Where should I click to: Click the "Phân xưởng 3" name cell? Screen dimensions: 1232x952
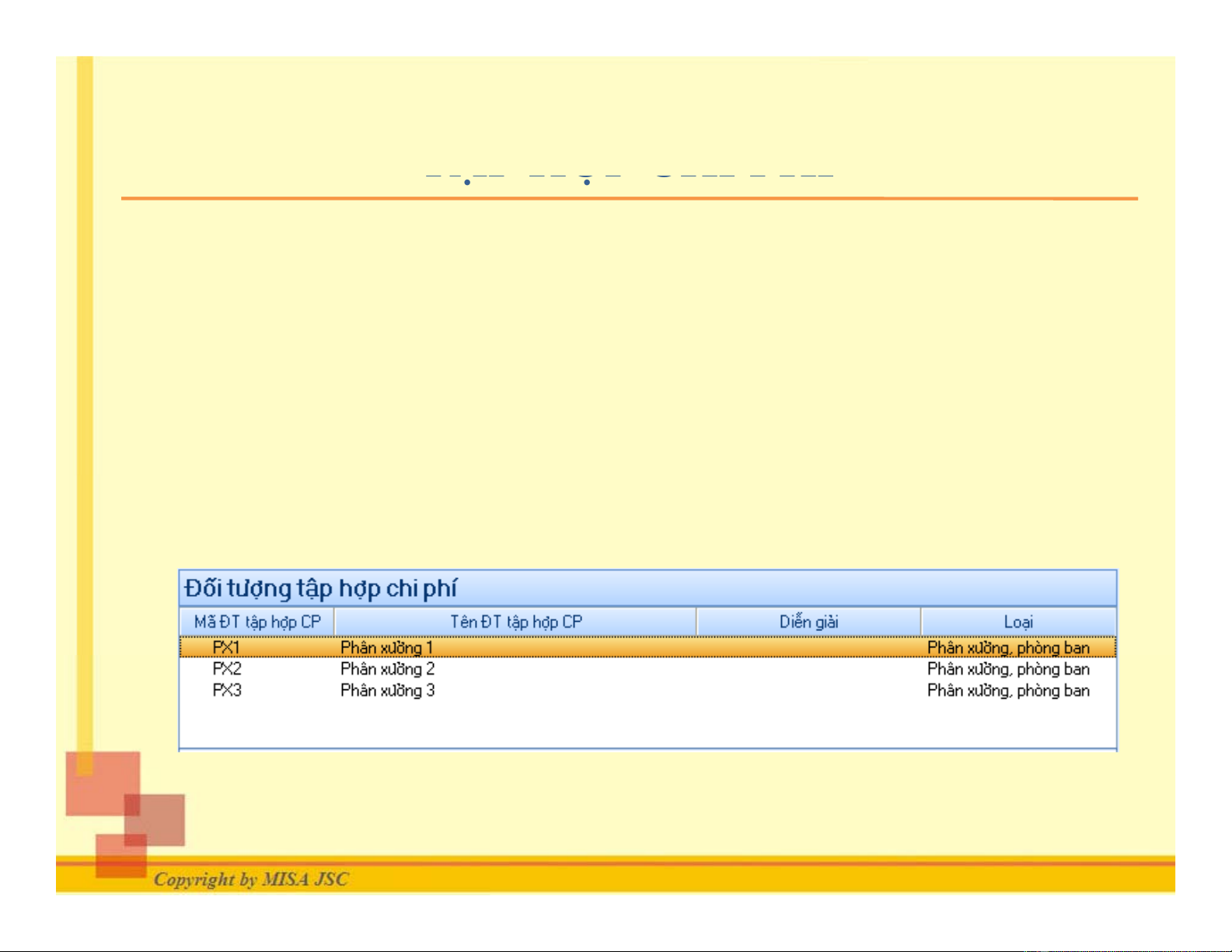(387, 690)
